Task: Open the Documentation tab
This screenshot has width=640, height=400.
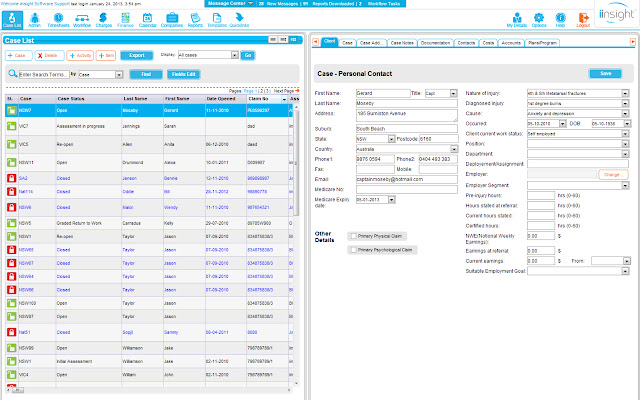Action: 434,43
